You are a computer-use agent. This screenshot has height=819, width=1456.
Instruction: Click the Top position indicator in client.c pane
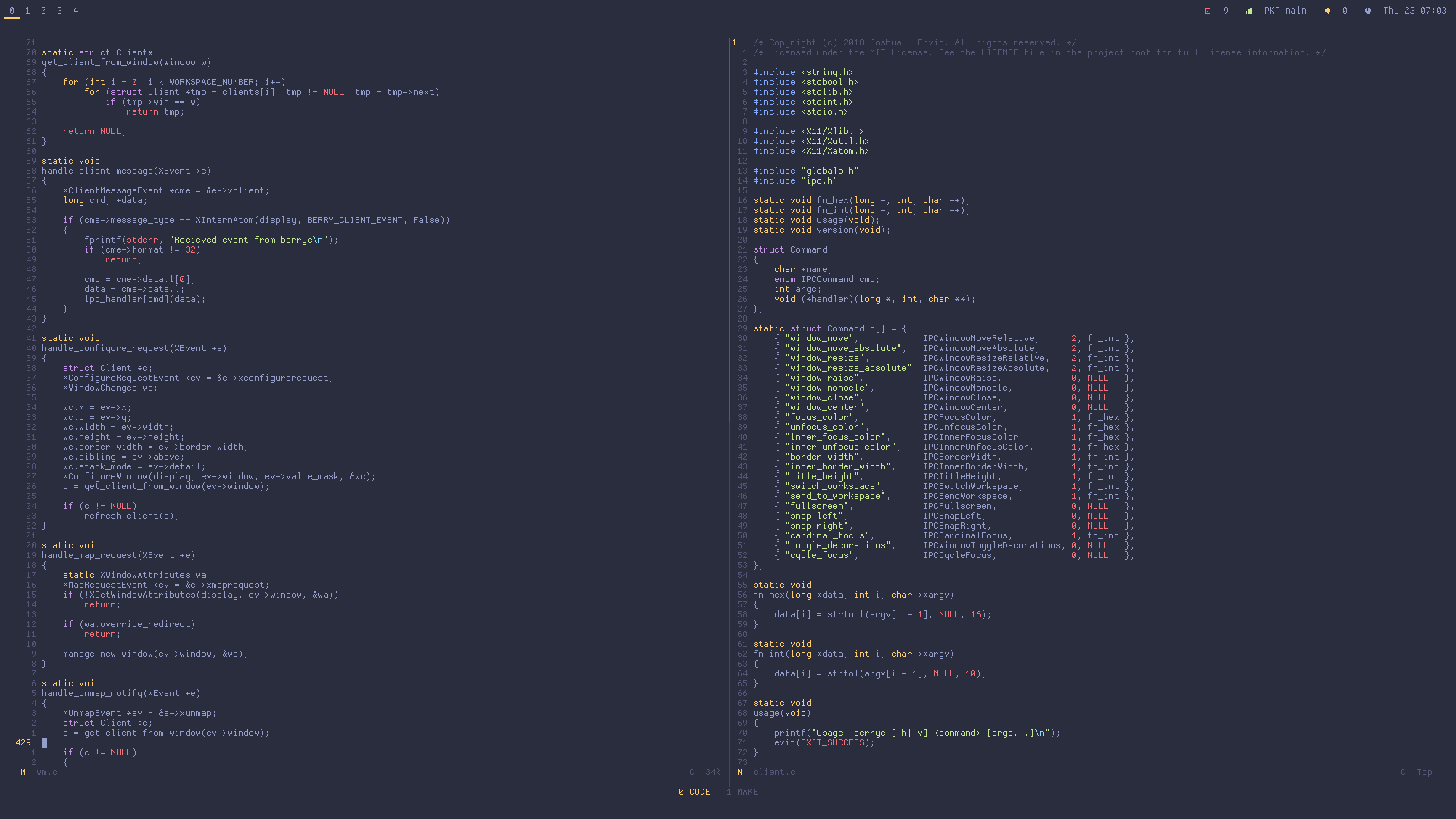click(1424, 772)
